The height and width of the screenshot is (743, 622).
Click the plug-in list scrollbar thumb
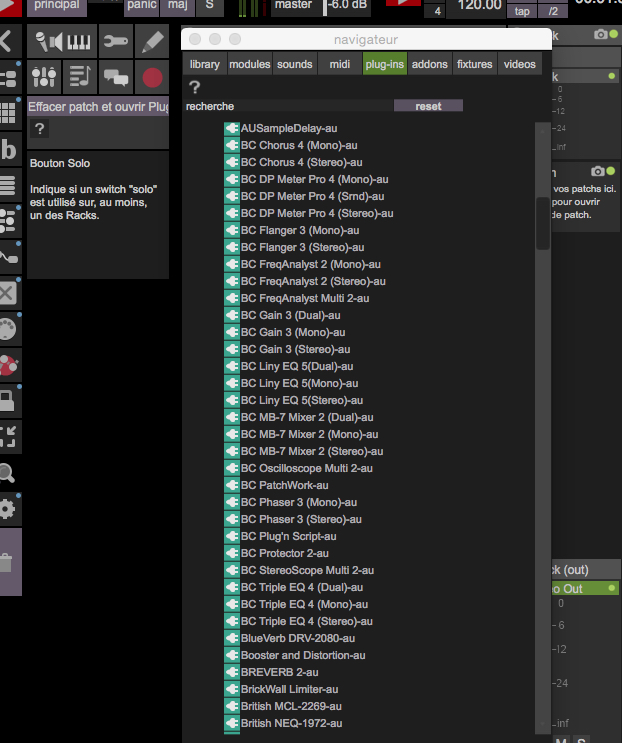(x=542, y=223)
